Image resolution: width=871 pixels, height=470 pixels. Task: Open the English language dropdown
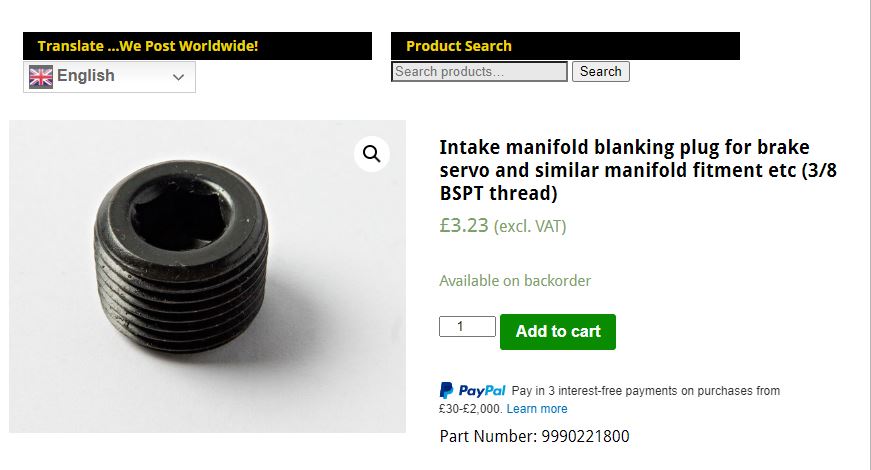109,77
